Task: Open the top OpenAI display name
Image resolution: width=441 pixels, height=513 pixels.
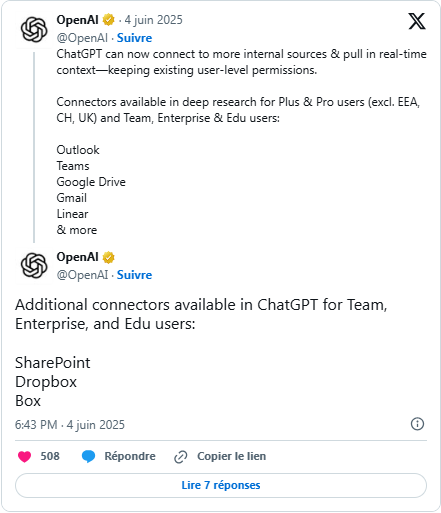Action: click(x=77, y=20)
